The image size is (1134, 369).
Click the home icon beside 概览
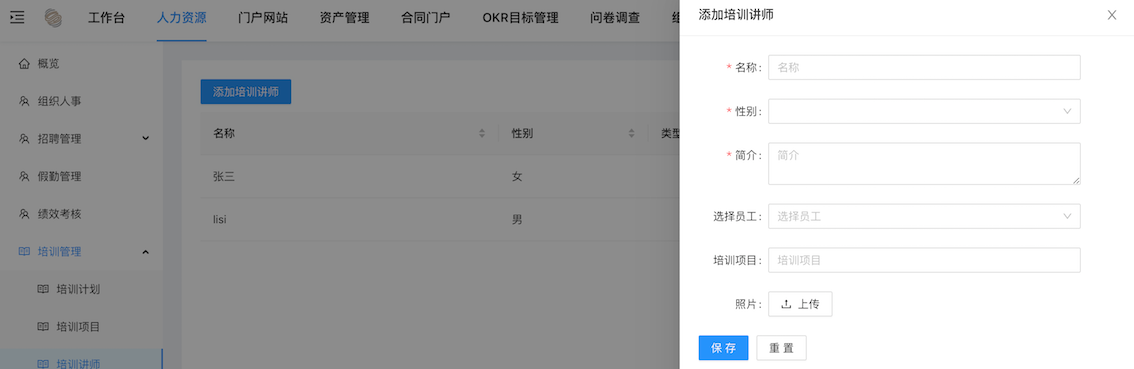pos(25,64)
